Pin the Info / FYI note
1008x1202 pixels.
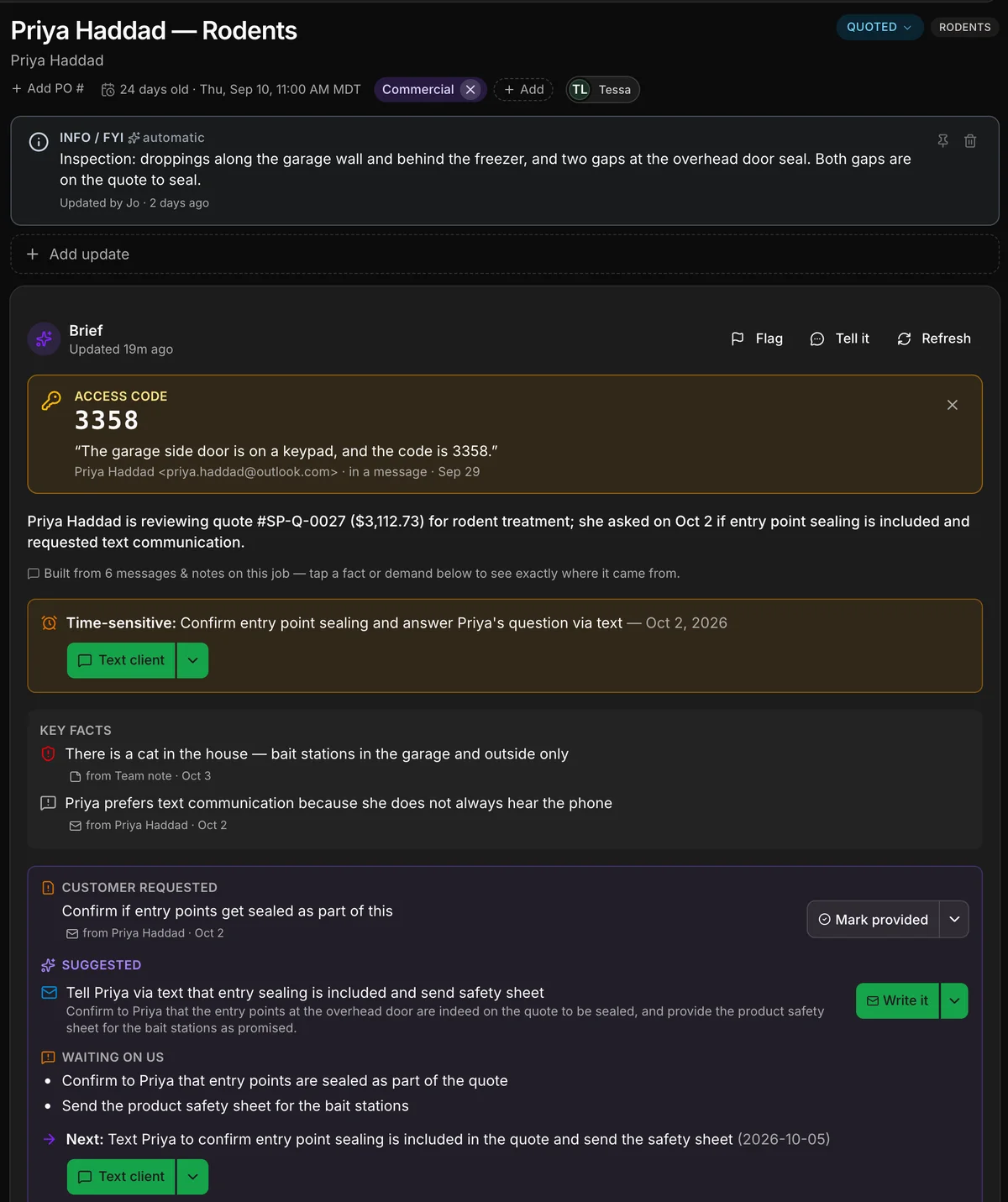[x=942, y=141]
